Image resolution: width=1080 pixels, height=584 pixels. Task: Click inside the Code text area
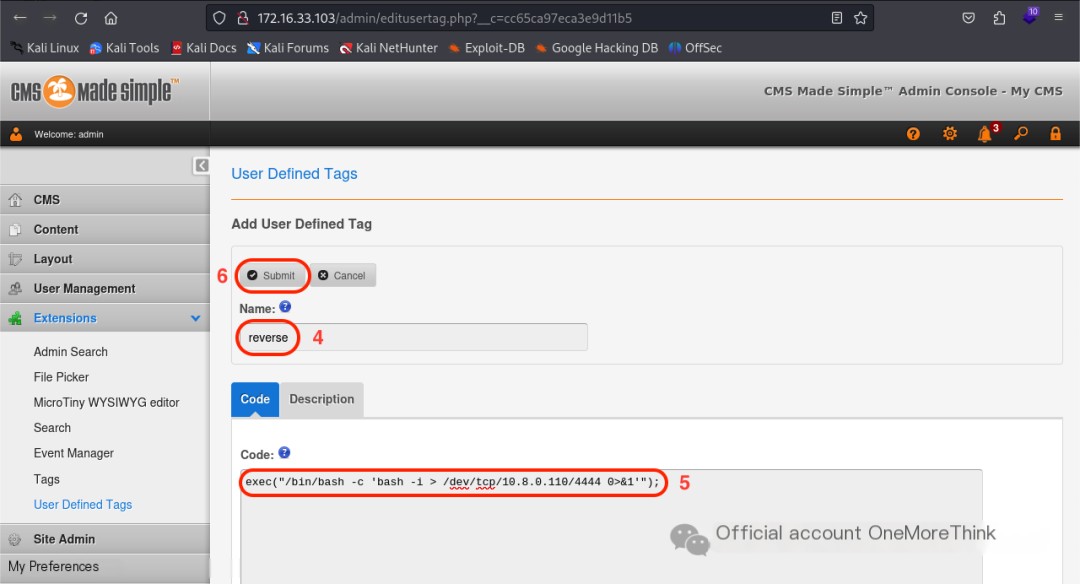(611, 527)
